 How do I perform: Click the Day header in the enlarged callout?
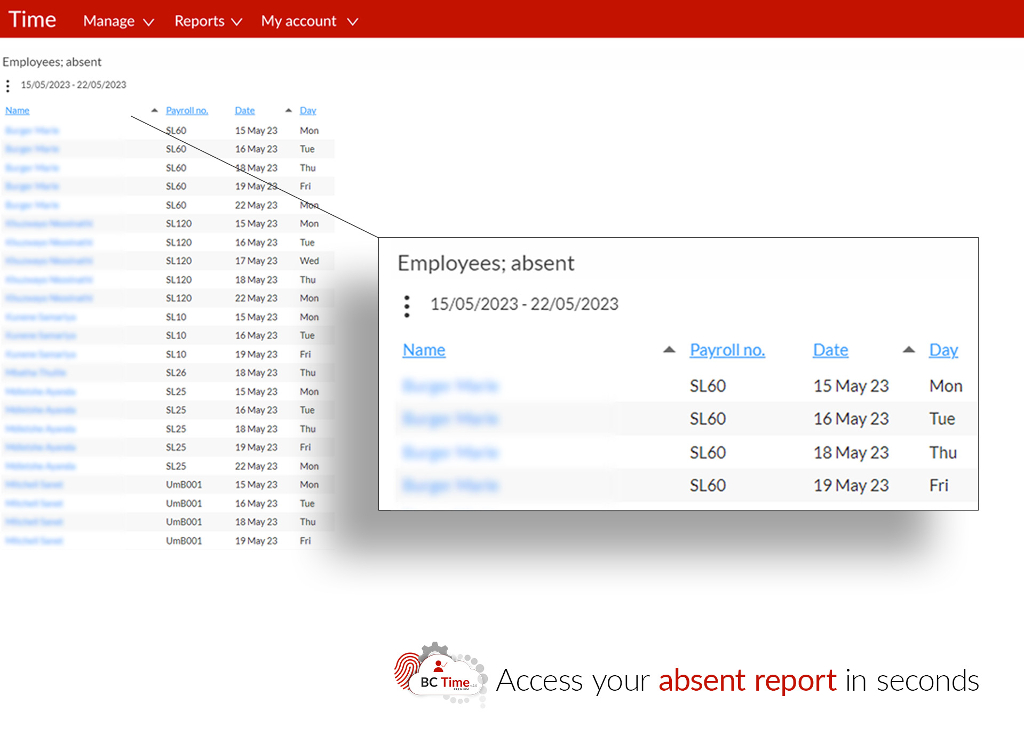click(x=944, y=350)
